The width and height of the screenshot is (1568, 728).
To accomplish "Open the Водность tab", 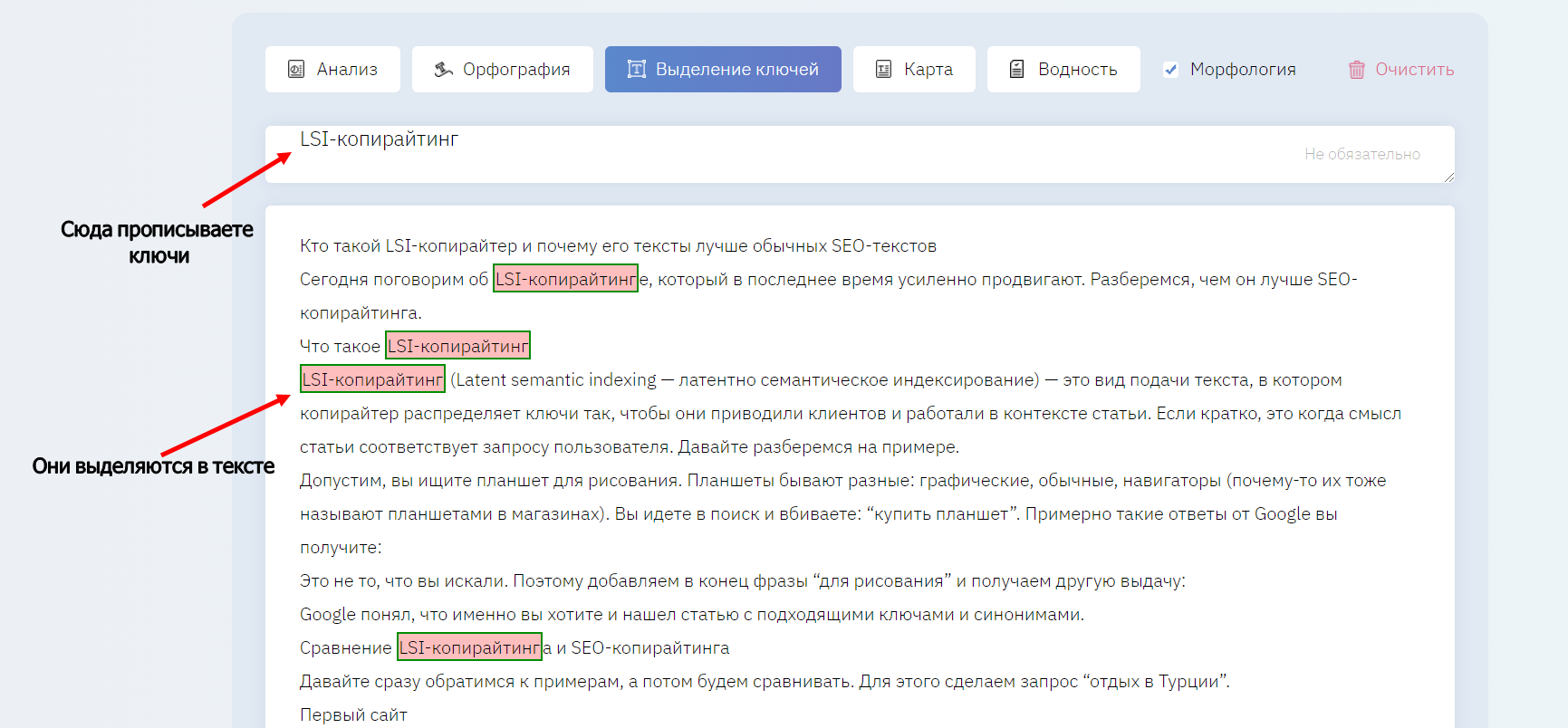I will pyautogui.click(x=1063, y=69).
